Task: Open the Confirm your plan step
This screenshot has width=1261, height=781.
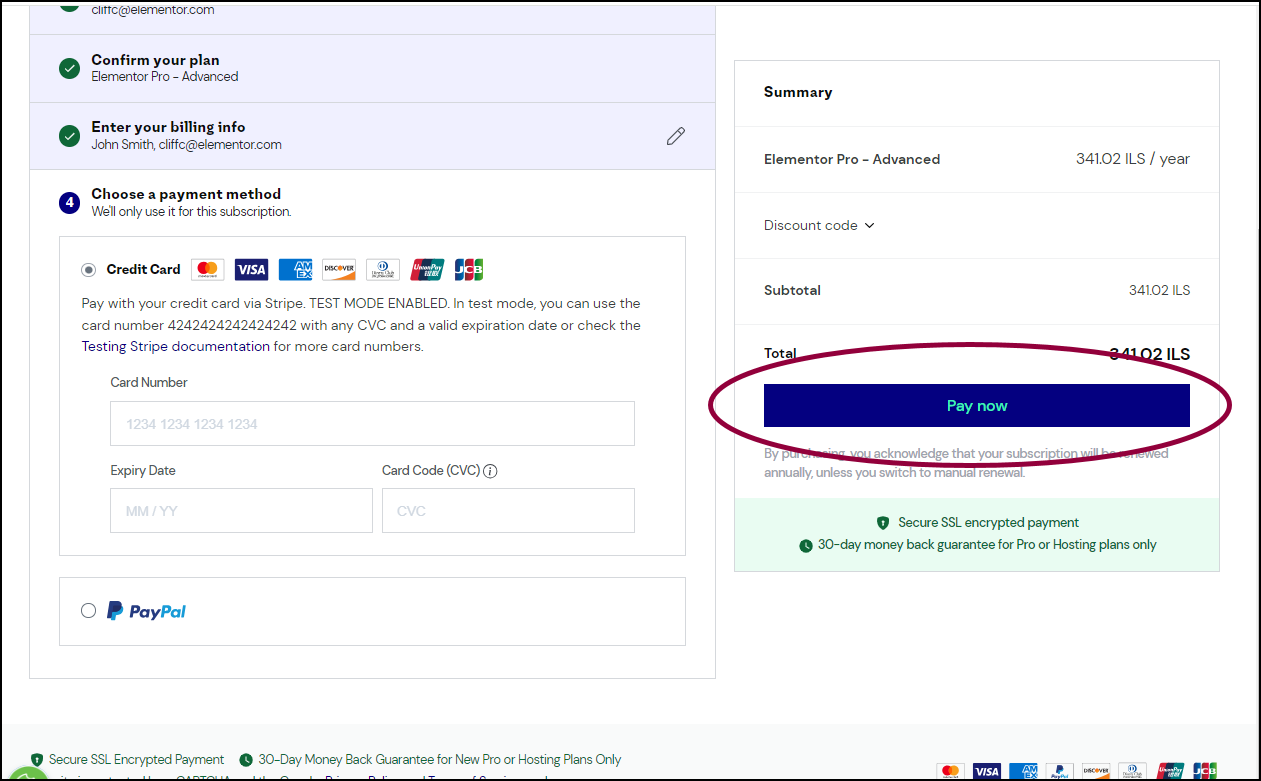Action: pyautogui.click(x=372, y=68)
